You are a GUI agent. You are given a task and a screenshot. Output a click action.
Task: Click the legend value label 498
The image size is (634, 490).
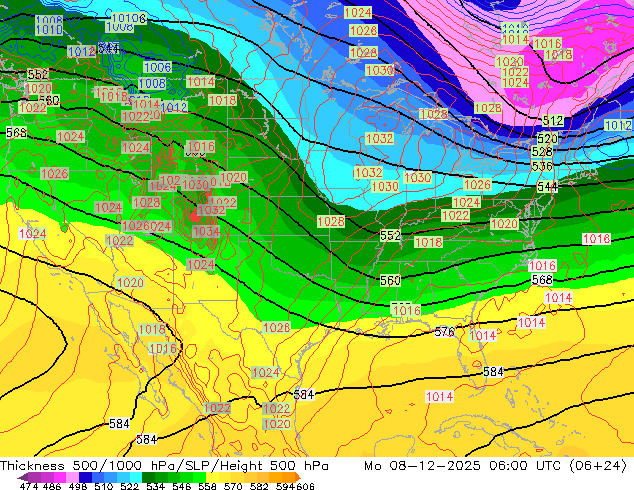pyautogui.click(x=78, y=486)
